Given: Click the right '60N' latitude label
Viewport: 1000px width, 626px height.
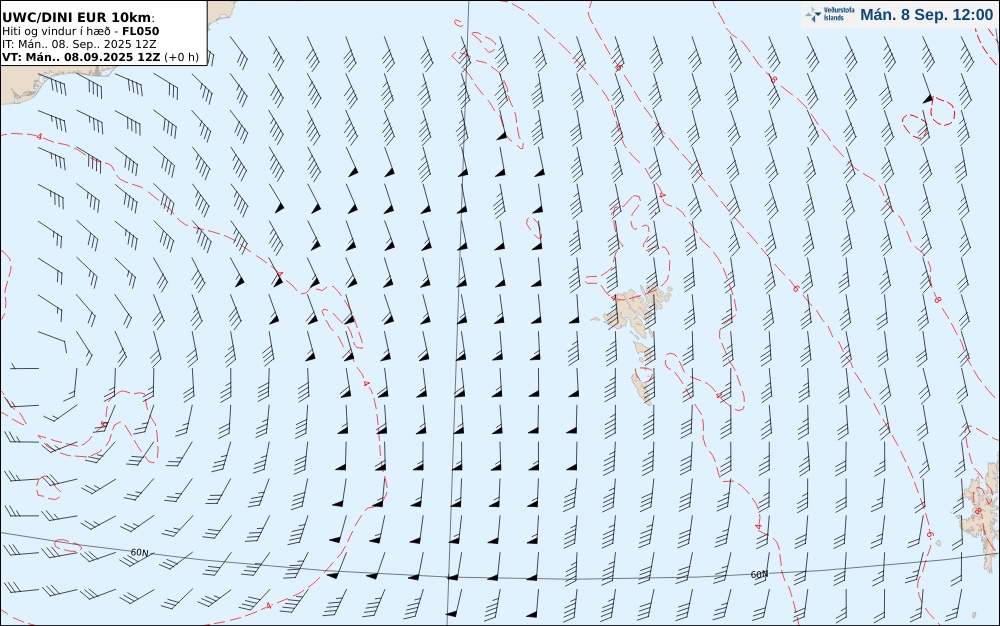Looking at the screenshot, I should coord(760,574).
